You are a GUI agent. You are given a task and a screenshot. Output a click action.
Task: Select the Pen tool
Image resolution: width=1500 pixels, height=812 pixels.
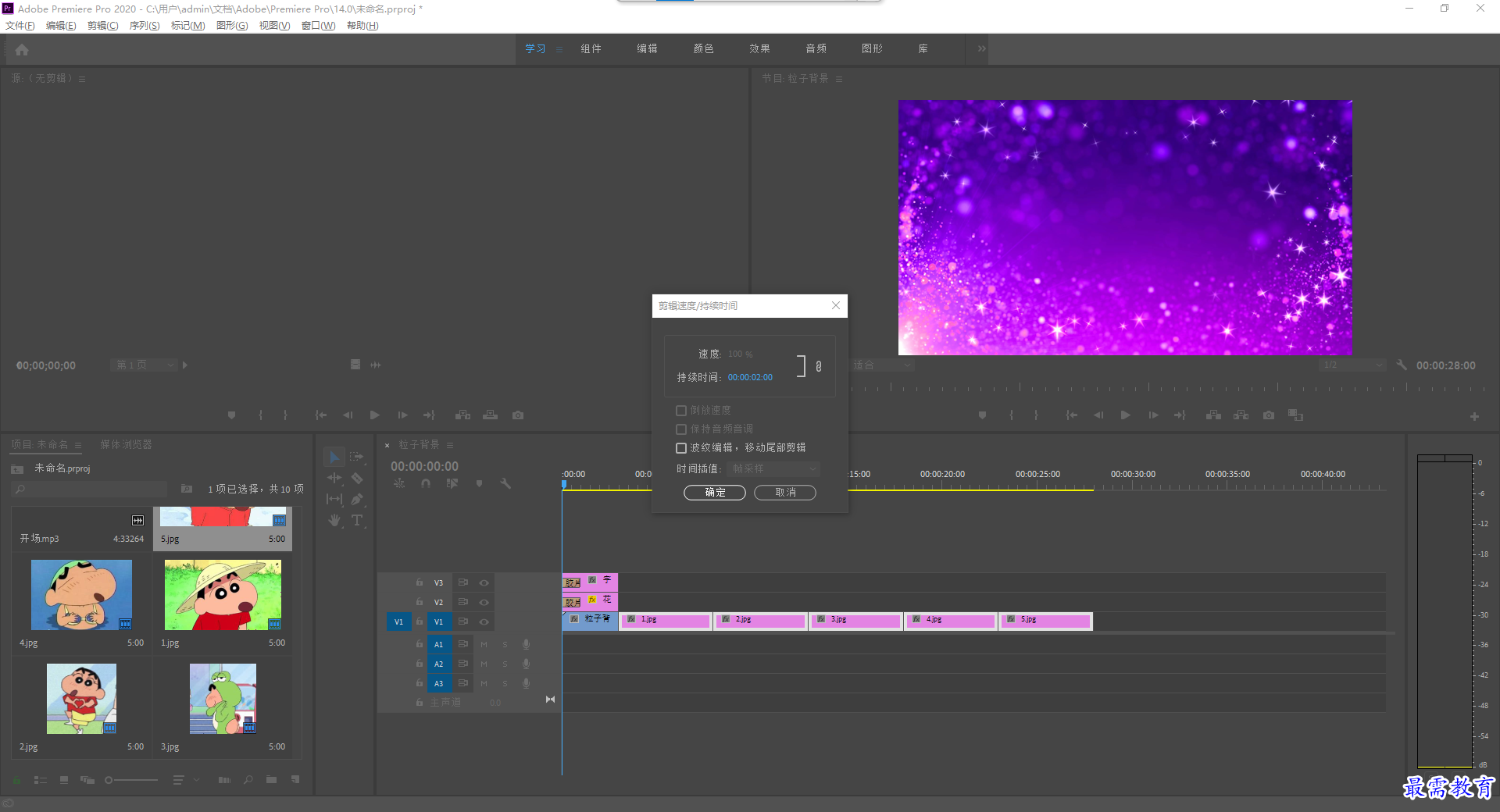(x=357, y=499)
